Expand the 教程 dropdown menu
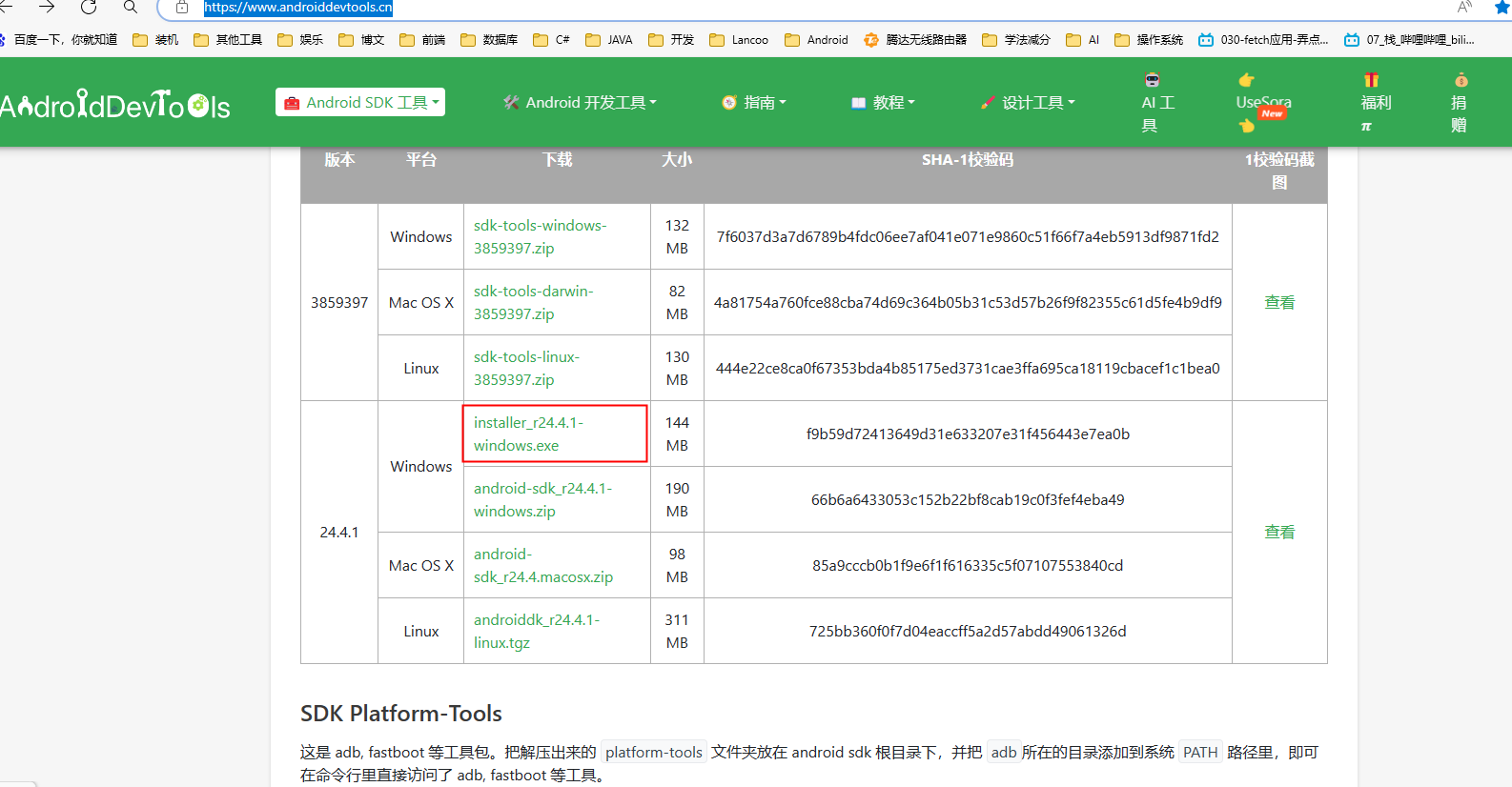This screenshot has height=787, width=1512. coord(883,102)
